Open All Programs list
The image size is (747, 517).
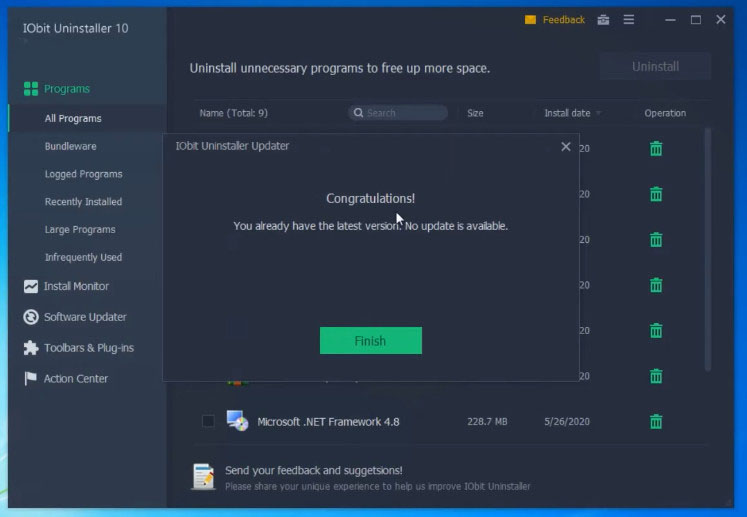tap(73, 118)
